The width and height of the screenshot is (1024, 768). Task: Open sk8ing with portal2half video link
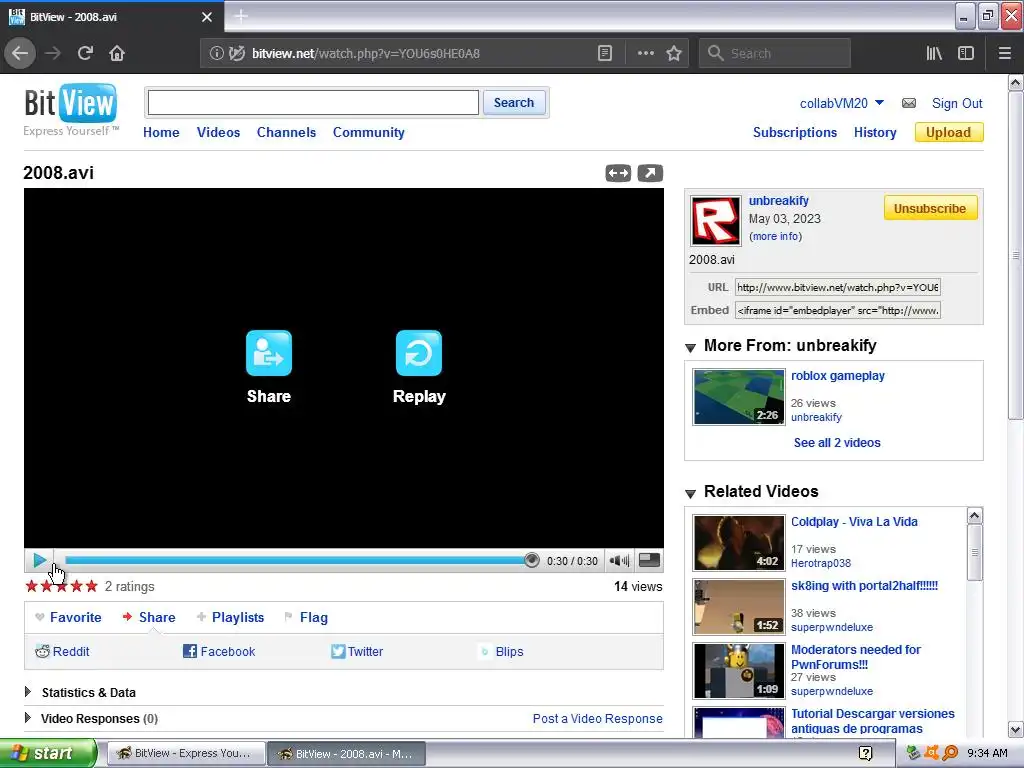864,586
